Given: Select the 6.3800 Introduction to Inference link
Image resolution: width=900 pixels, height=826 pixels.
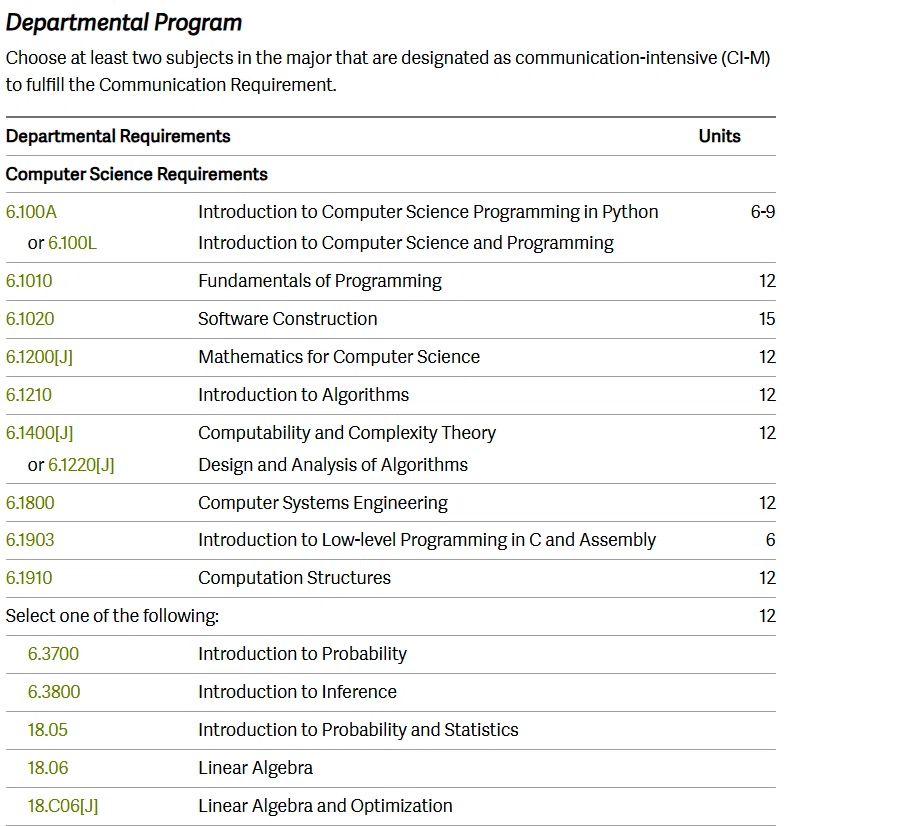Looking at the screenshot, I should point(54,692).
